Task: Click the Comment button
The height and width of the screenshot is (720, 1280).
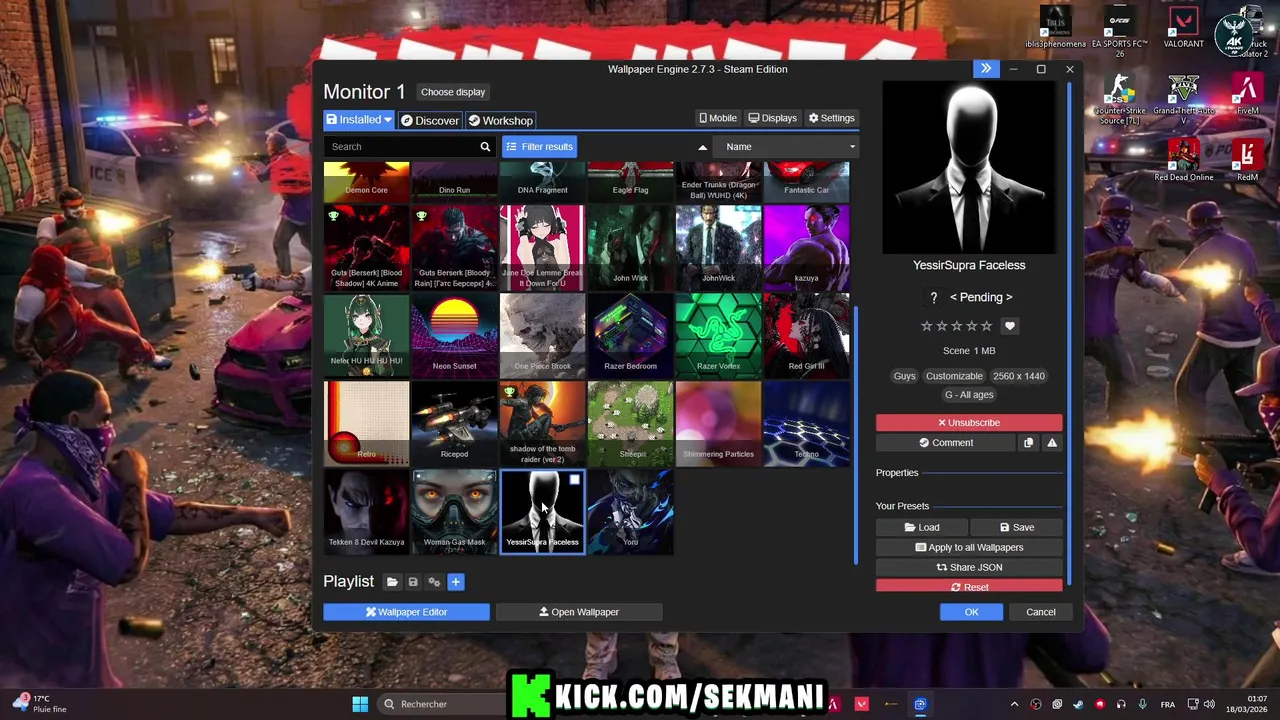Action: [946, 443]
